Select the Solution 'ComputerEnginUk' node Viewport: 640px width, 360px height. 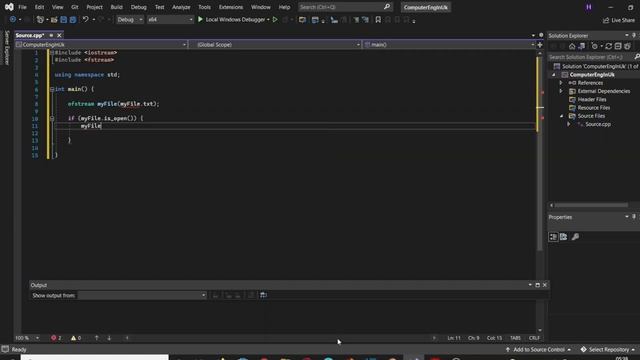pos(596,66)
